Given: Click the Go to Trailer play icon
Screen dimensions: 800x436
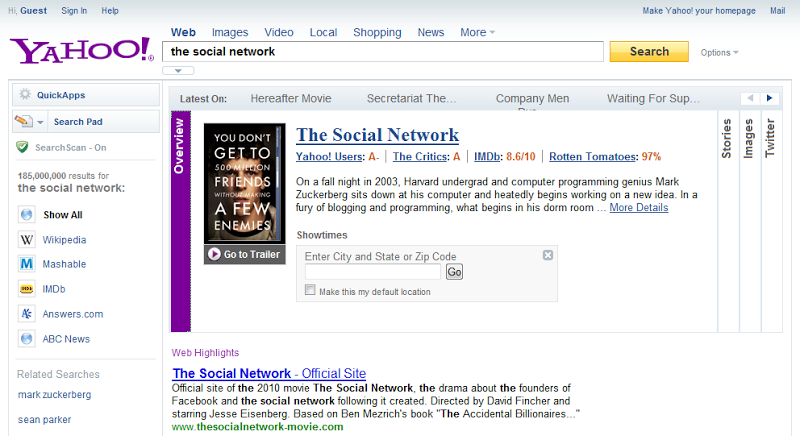Looking at the screenshot, I should pos(214,254).
